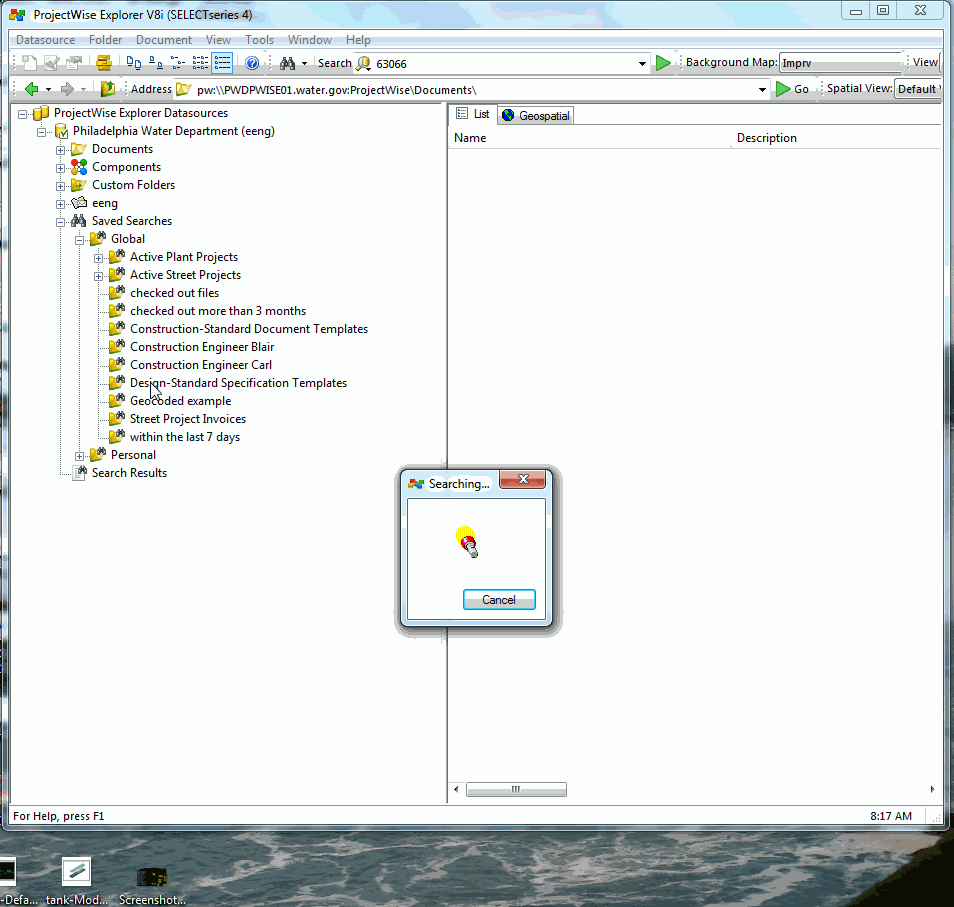Image resolution: width=954 pixels, height=907 pixels.
Task: Switch to Small Icons view
Action: click(x=156, y=63)
